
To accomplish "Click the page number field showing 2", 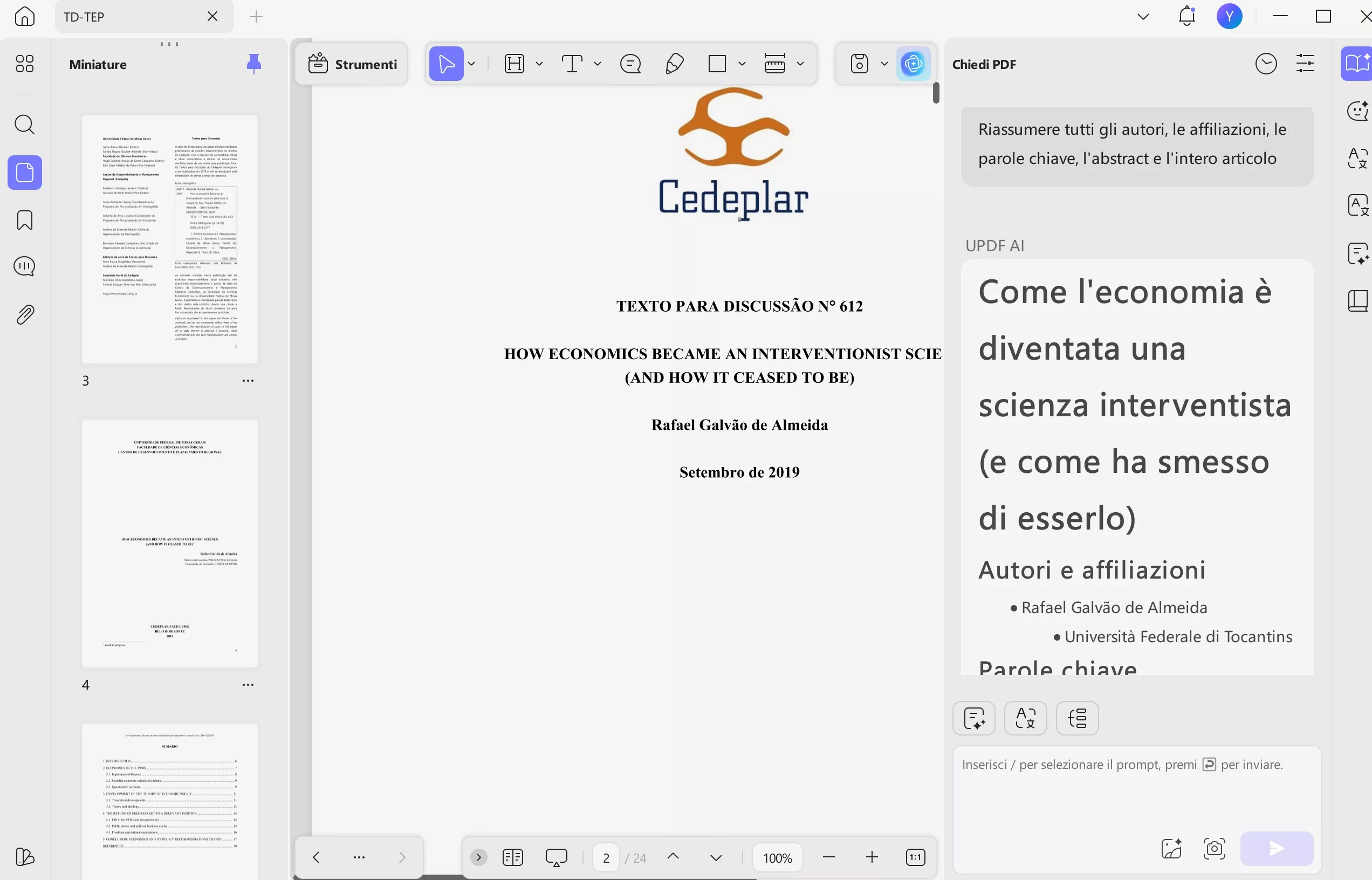I will pos(606,858).
